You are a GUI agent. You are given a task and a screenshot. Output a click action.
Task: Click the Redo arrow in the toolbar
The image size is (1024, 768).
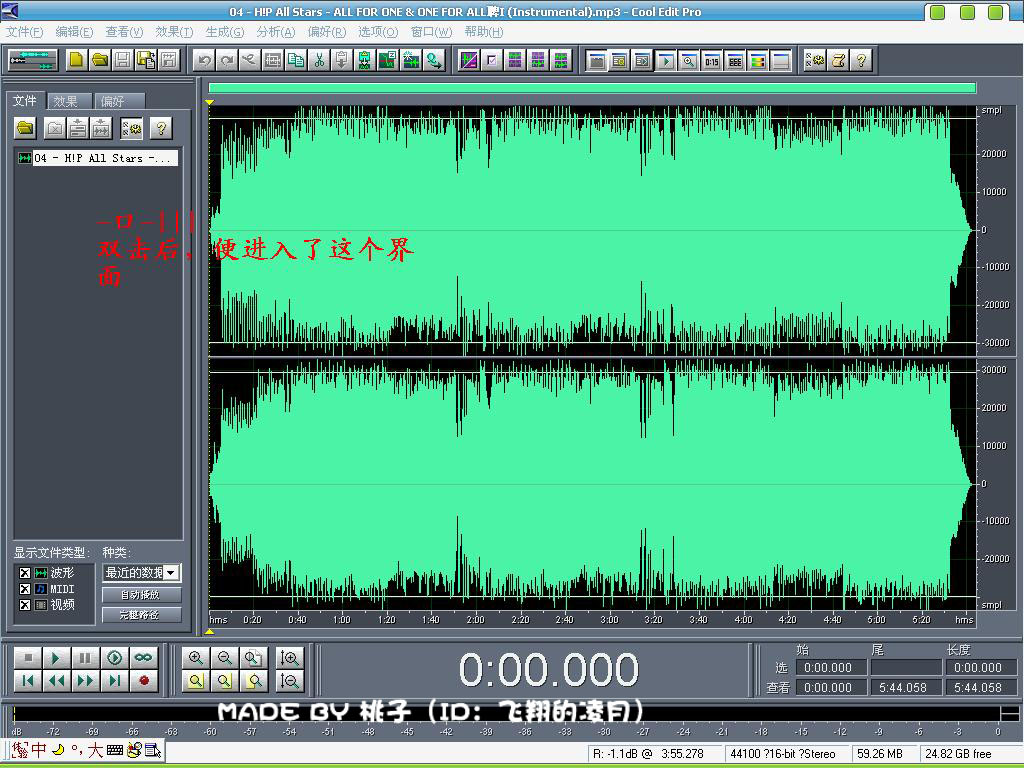click(x=227, y=61)
